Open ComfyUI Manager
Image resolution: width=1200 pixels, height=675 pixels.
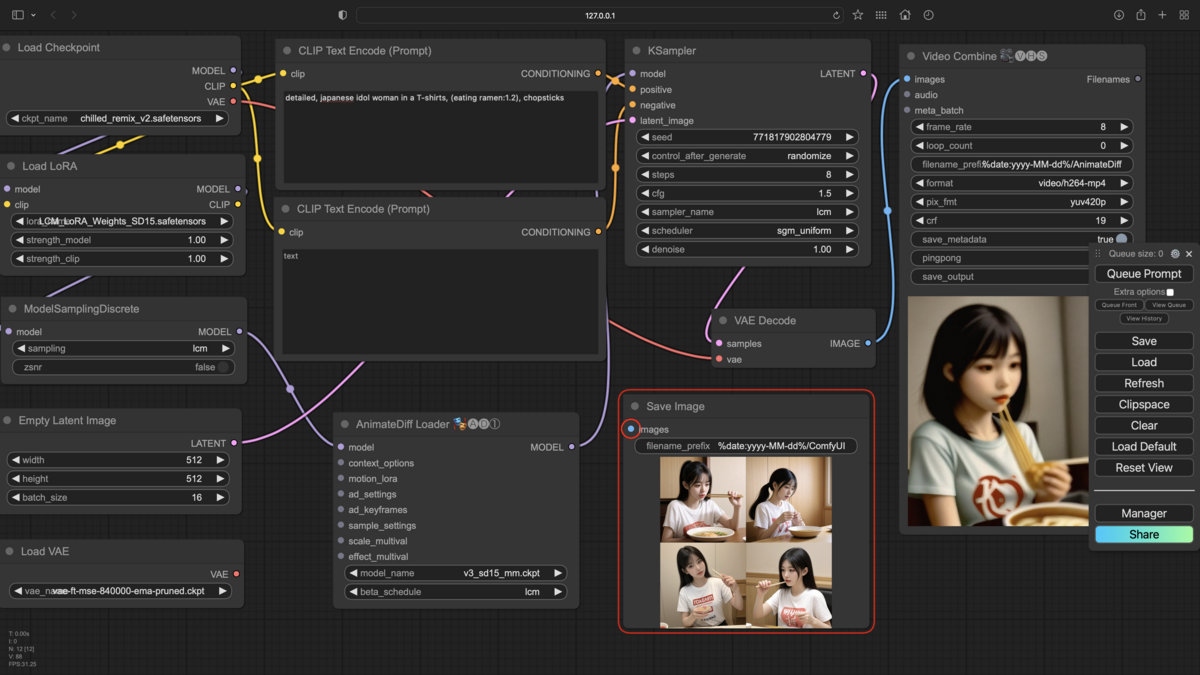coord(1144,513)
